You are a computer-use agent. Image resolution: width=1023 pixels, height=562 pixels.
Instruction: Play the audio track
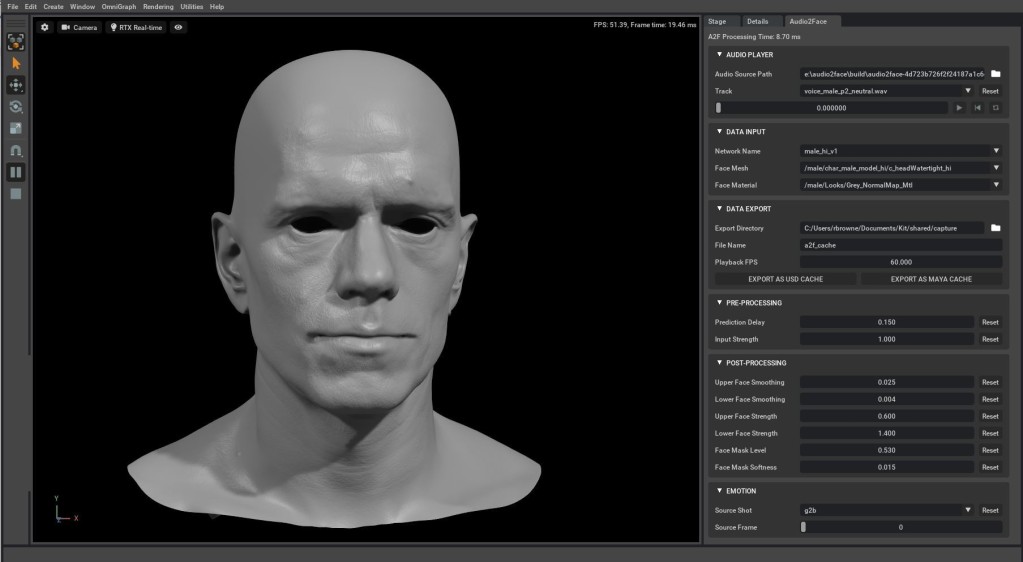(x=959, y=108)
